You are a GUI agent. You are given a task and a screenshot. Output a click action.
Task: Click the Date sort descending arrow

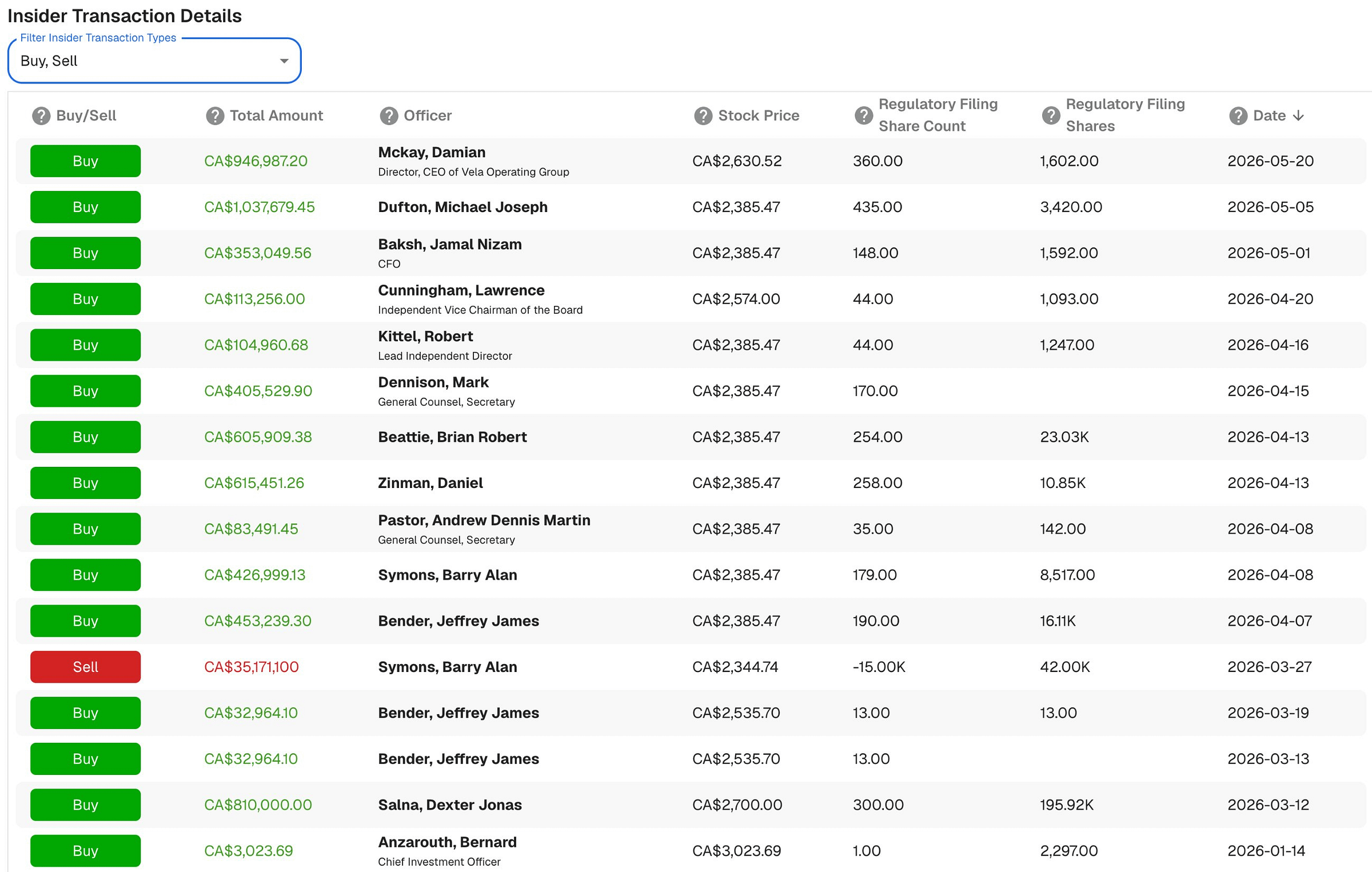[1298, 116]
